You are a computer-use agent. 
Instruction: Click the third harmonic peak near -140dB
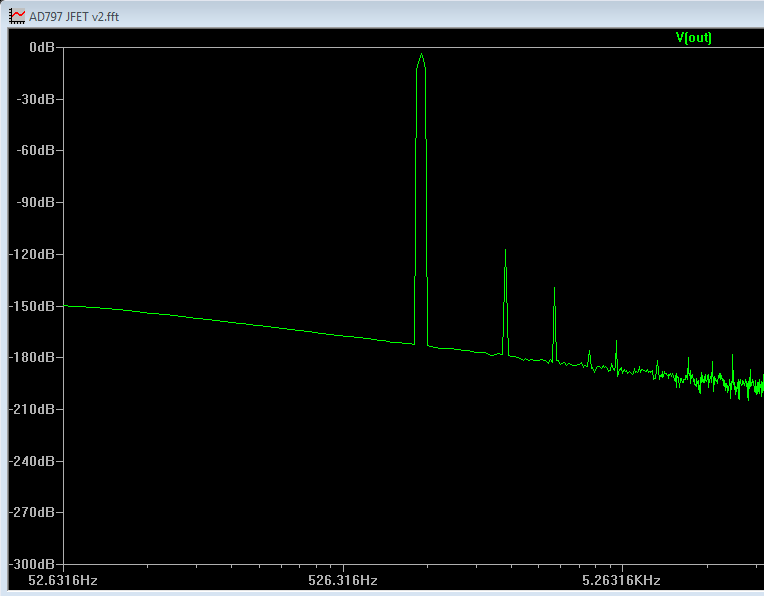554,288
